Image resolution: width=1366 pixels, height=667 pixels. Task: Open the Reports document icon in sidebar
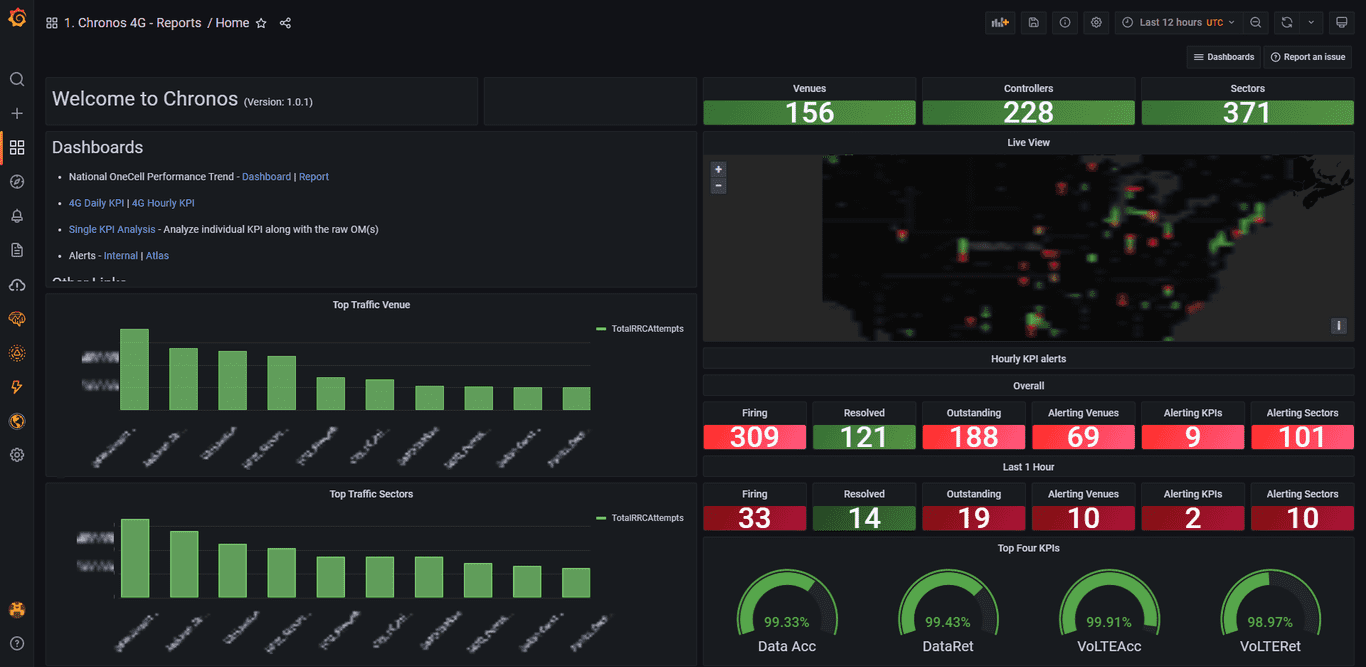(x=16, y=249)
